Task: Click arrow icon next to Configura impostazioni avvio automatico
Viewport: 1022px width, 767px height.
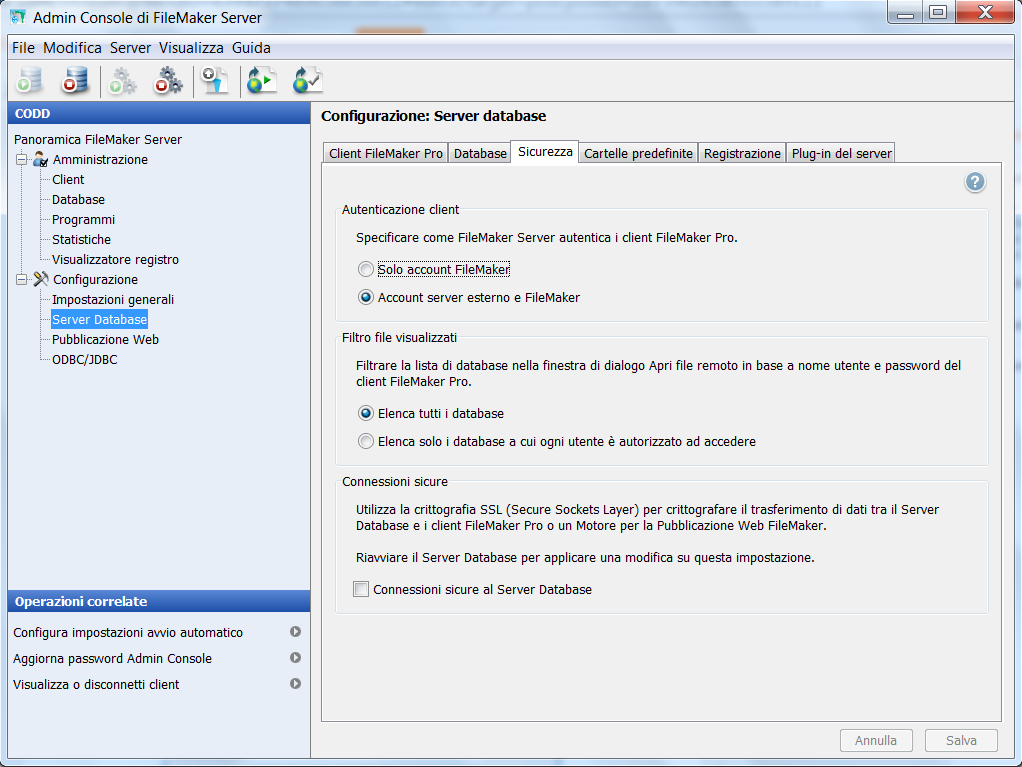Action: (x=295, y=631)
